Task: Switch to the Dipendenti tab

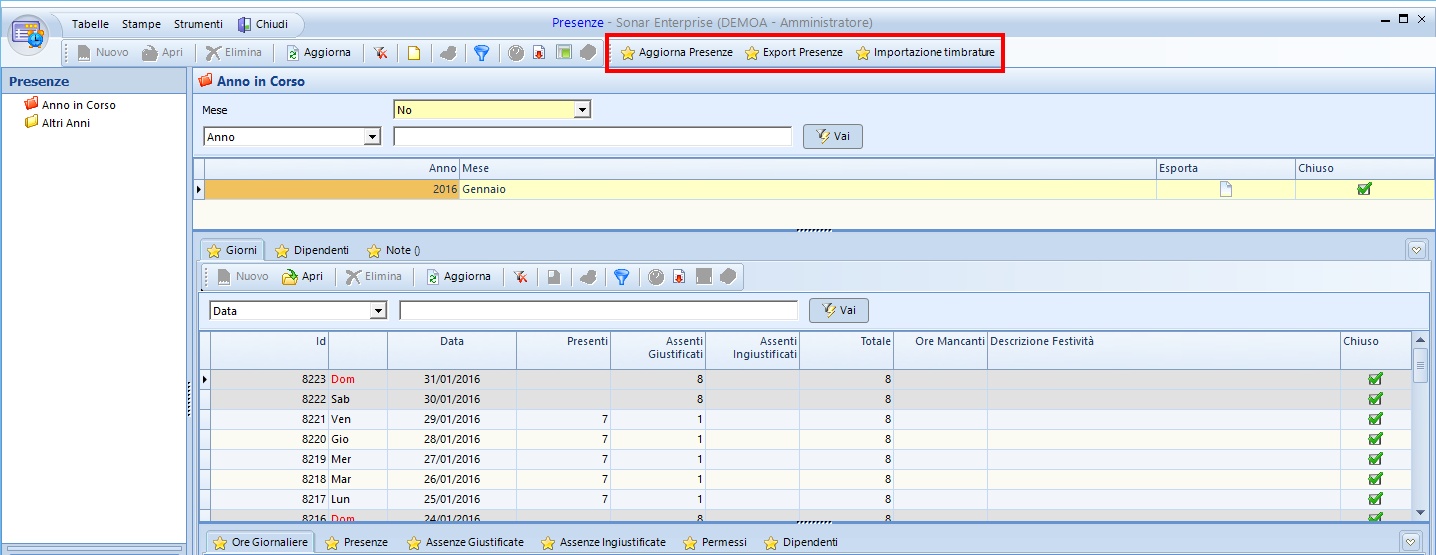Action: click(312, 250)
